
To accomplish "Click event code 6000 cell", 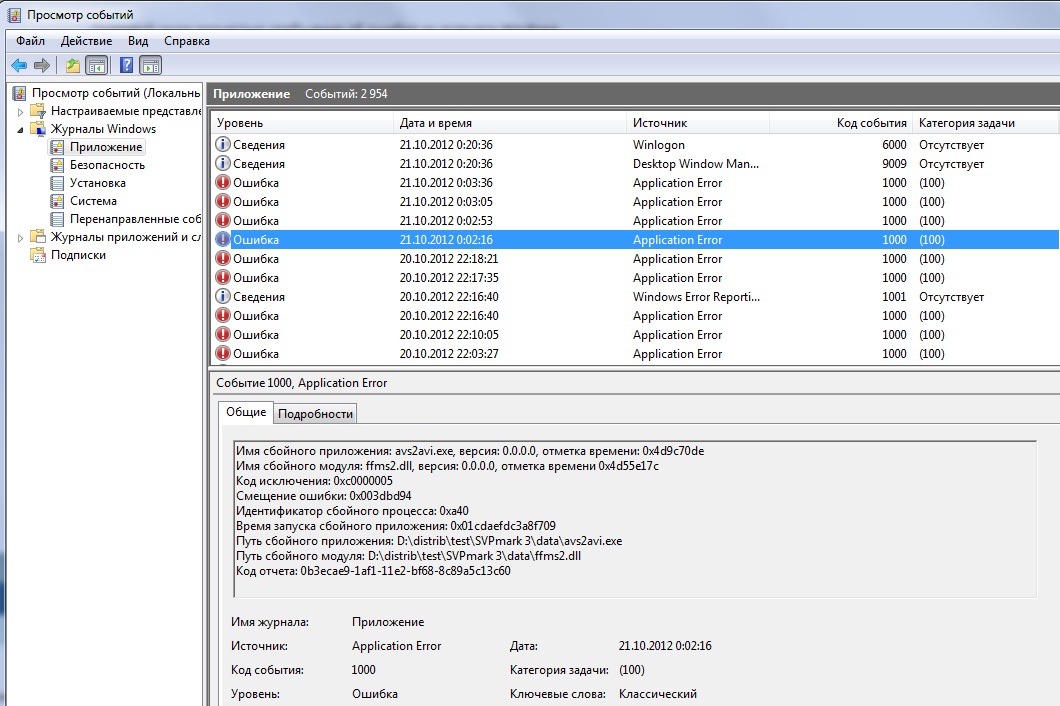I will tap(894, 145).
